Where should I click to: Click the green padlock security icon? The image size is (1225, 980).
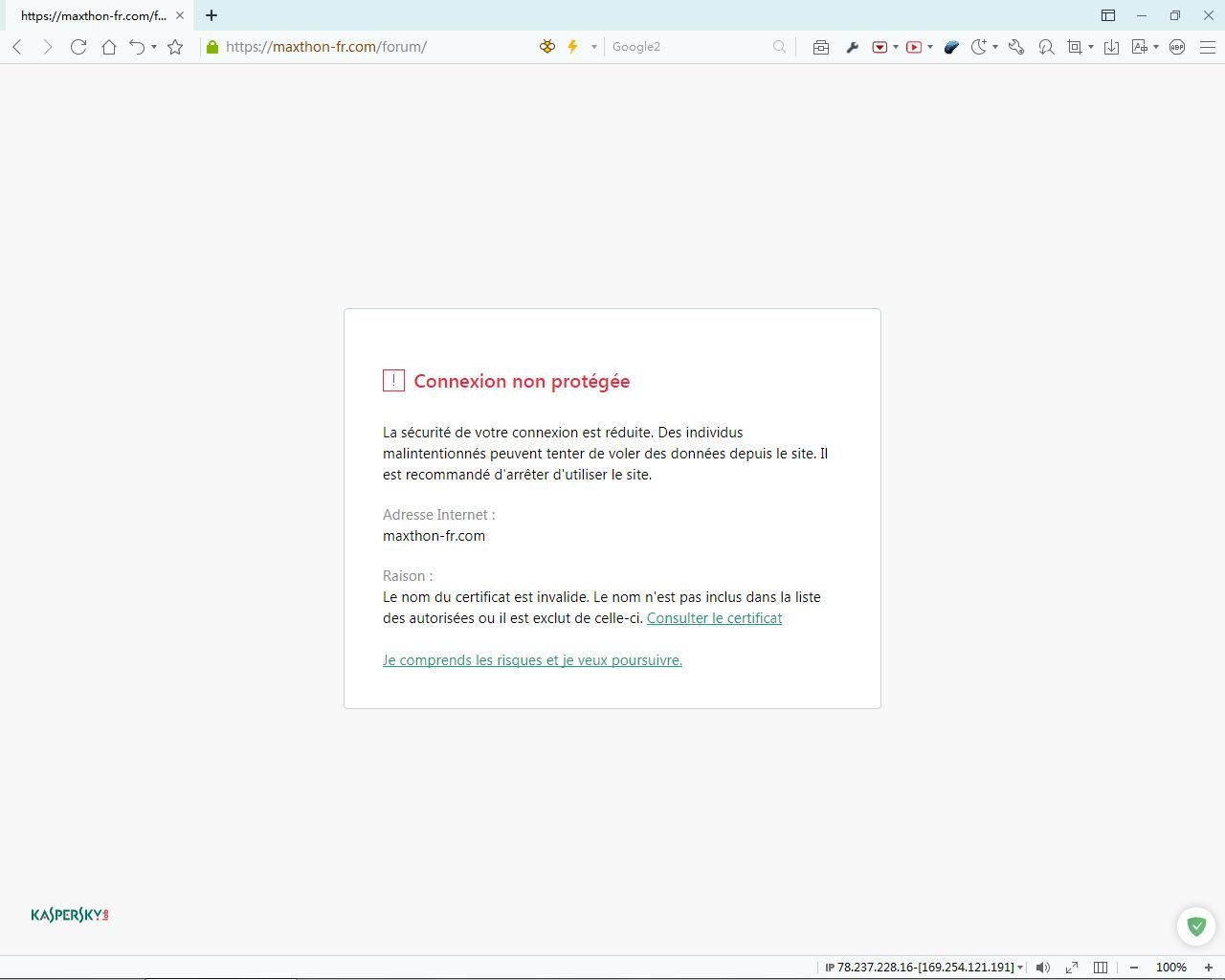[x=212, y=47]
